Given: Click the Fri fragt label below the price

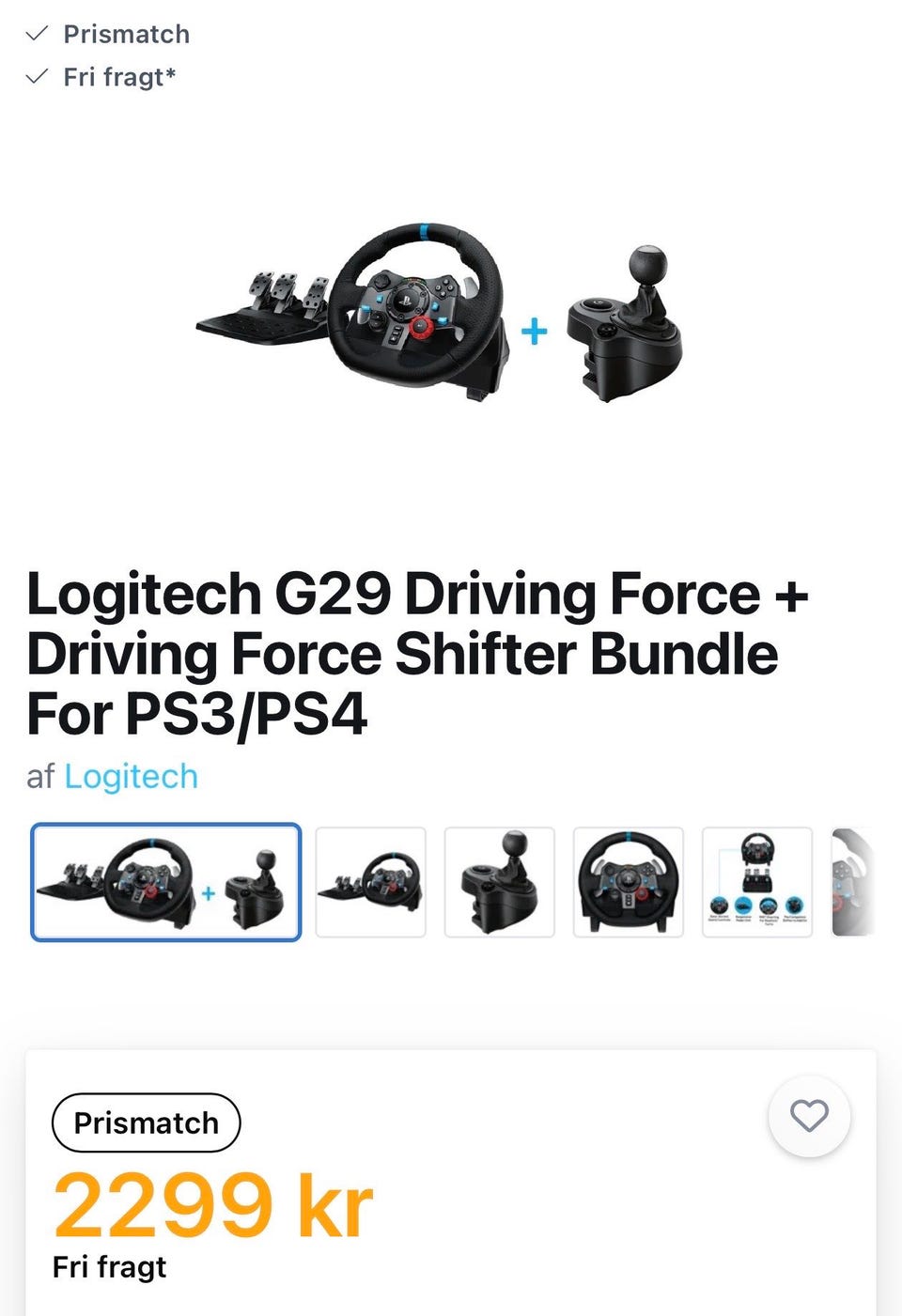Looking at the screenshot, I should click(x=110, y=1267).
